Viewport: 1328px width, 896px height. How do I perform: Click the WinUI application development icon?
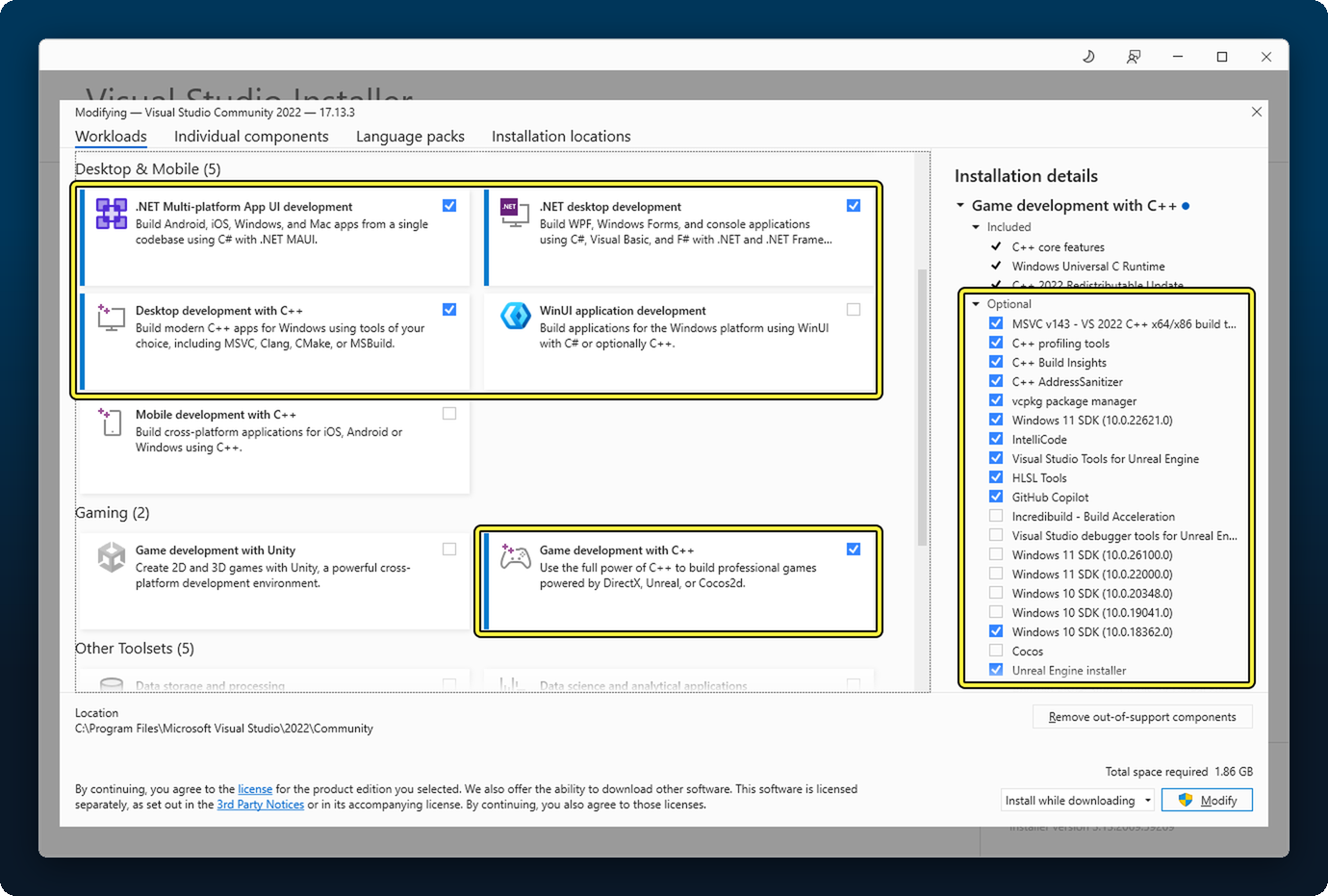[x=516, y=316]
